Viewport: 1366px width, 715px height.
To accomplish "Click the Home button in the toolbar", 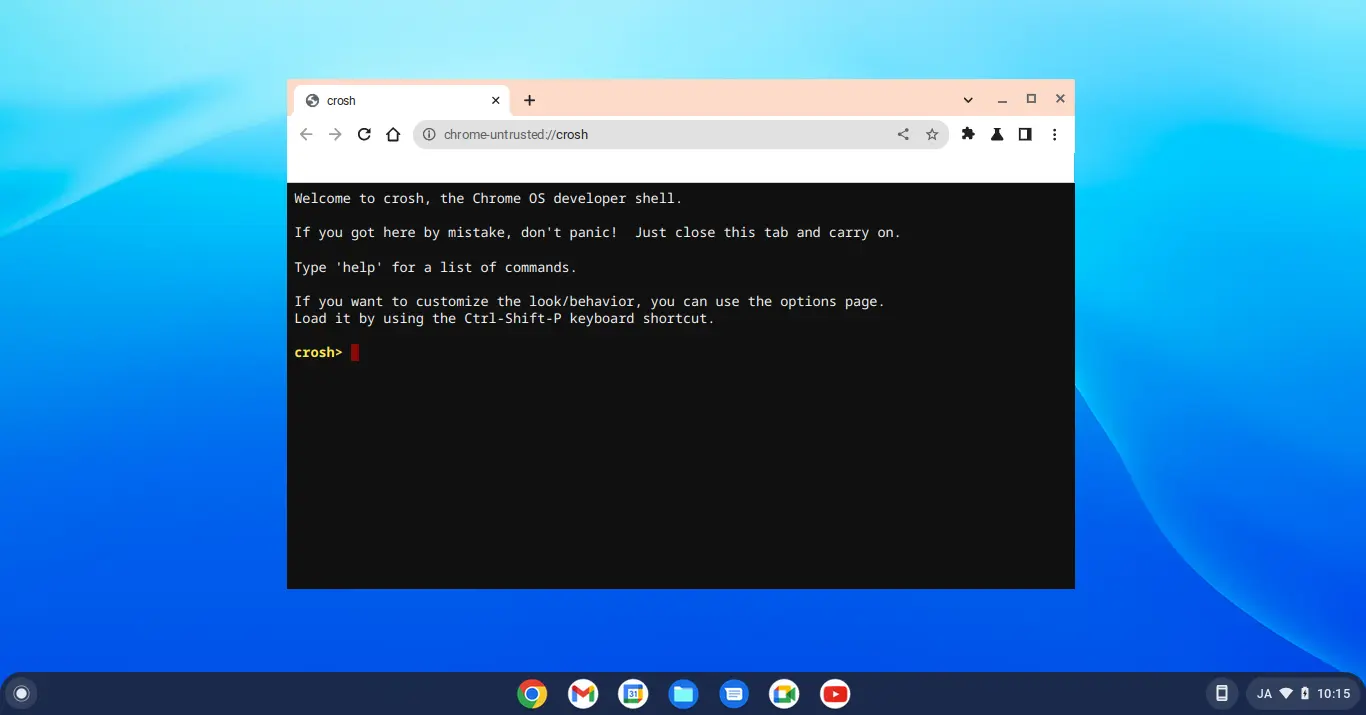I will 392,134.
